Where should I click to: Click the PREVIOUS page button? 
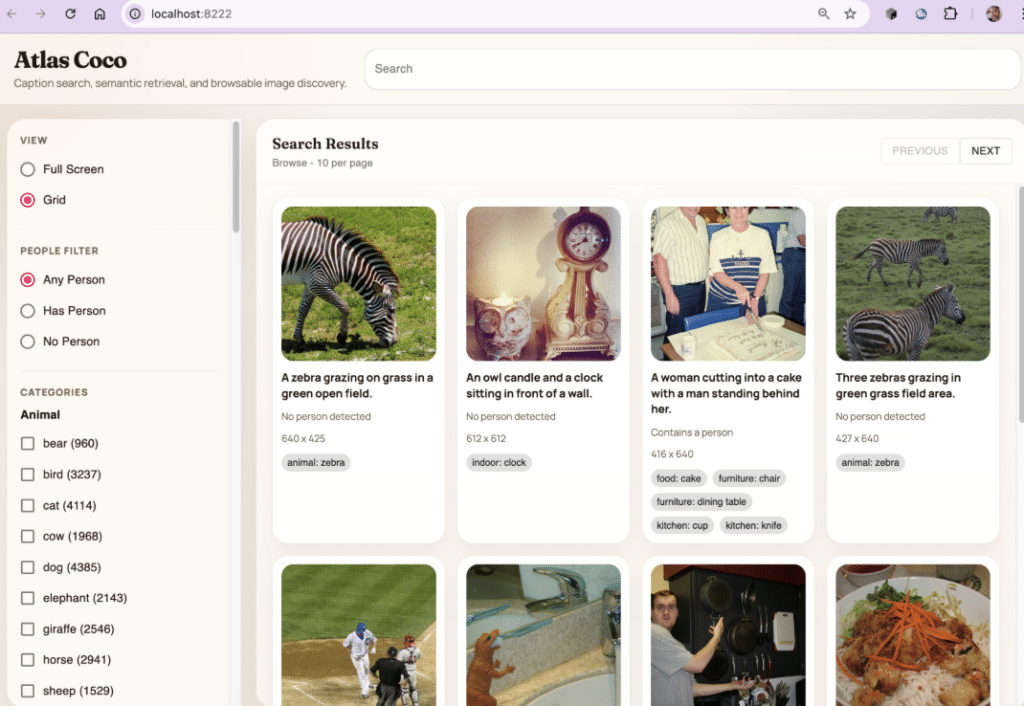pos(920,151)
